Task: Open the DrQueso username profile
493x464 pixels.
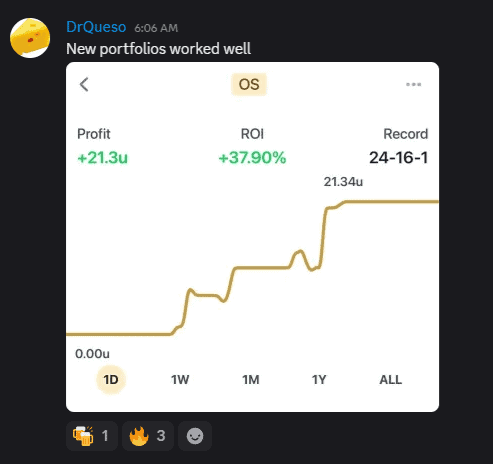Action: point(96,27)
